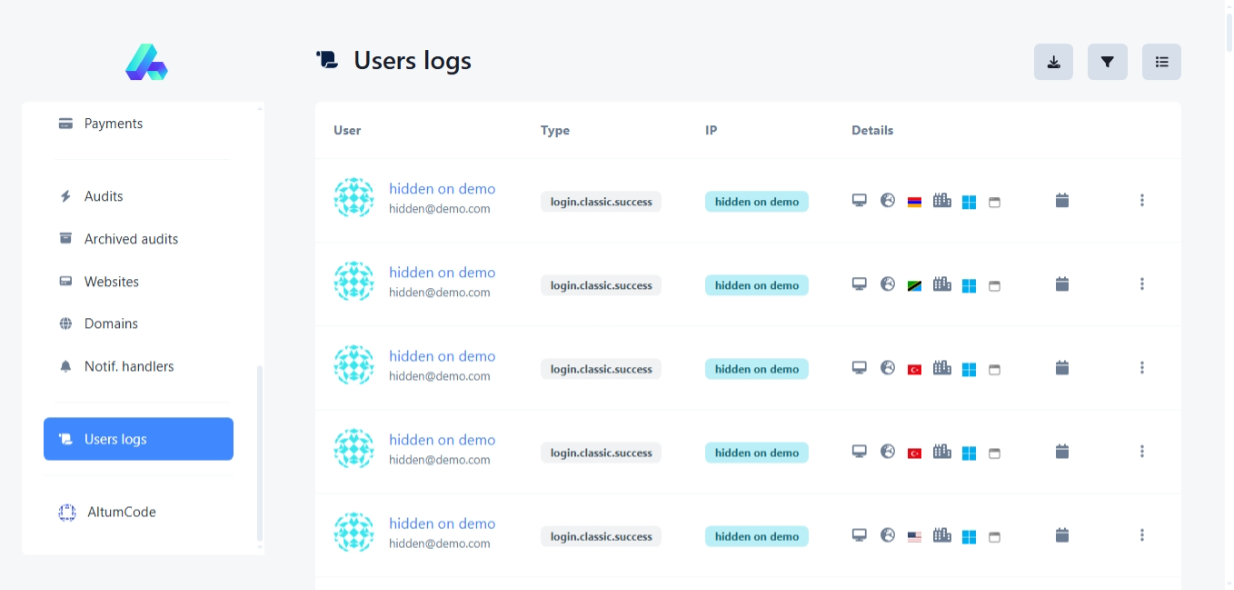The height and width of the screenshot is (590, 1234).
Task: Click browser window icon in second row
Action: point(994,286)
